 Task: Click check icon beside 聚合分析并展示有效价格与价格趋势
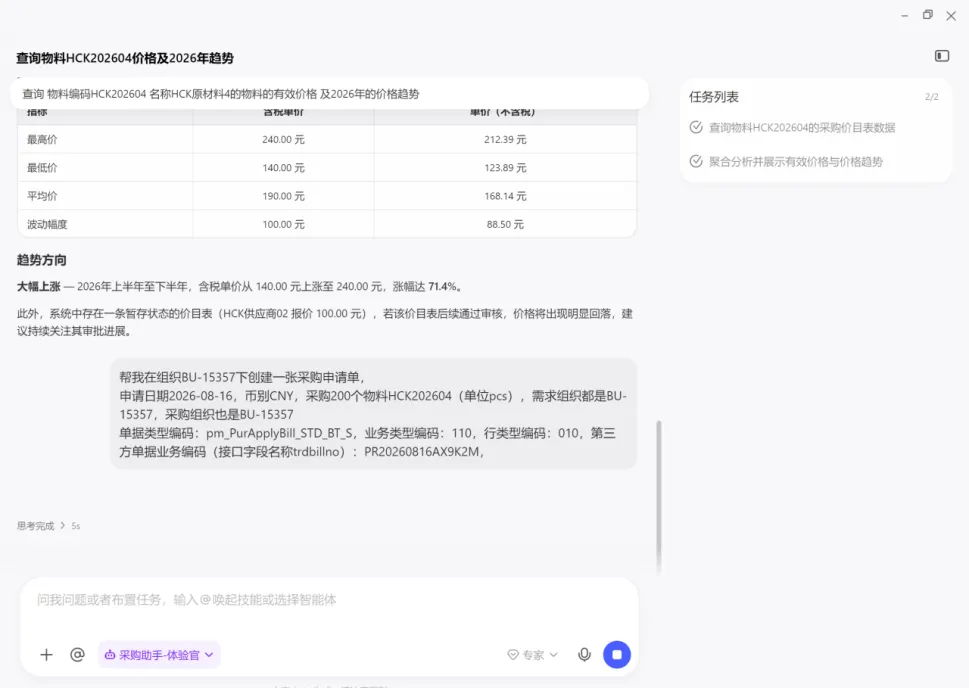(696, 161)
